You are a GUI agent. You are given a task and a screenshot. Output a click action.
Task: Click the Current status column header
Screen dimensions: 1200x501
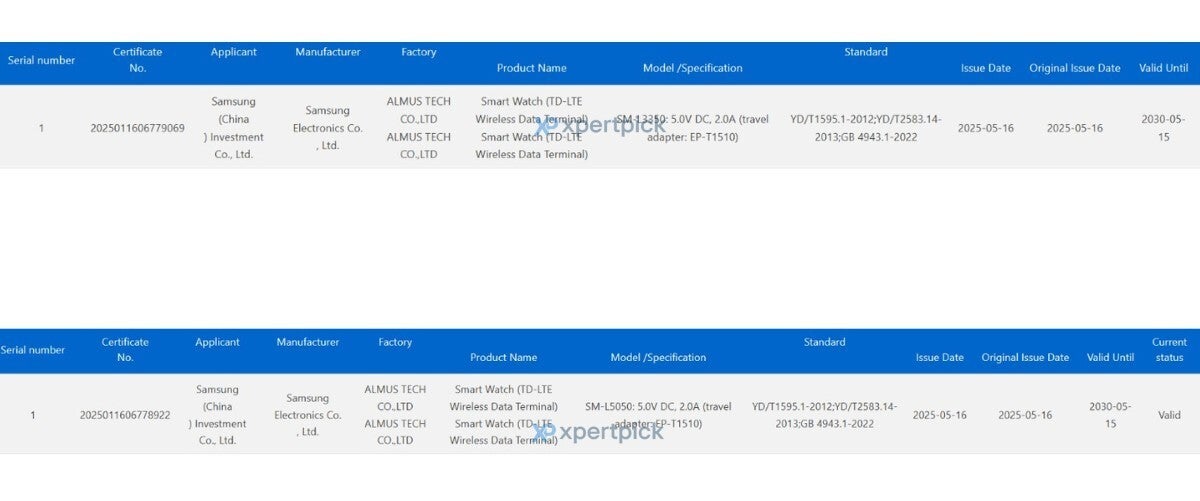pyautogui.click(x=1169, y=350)
